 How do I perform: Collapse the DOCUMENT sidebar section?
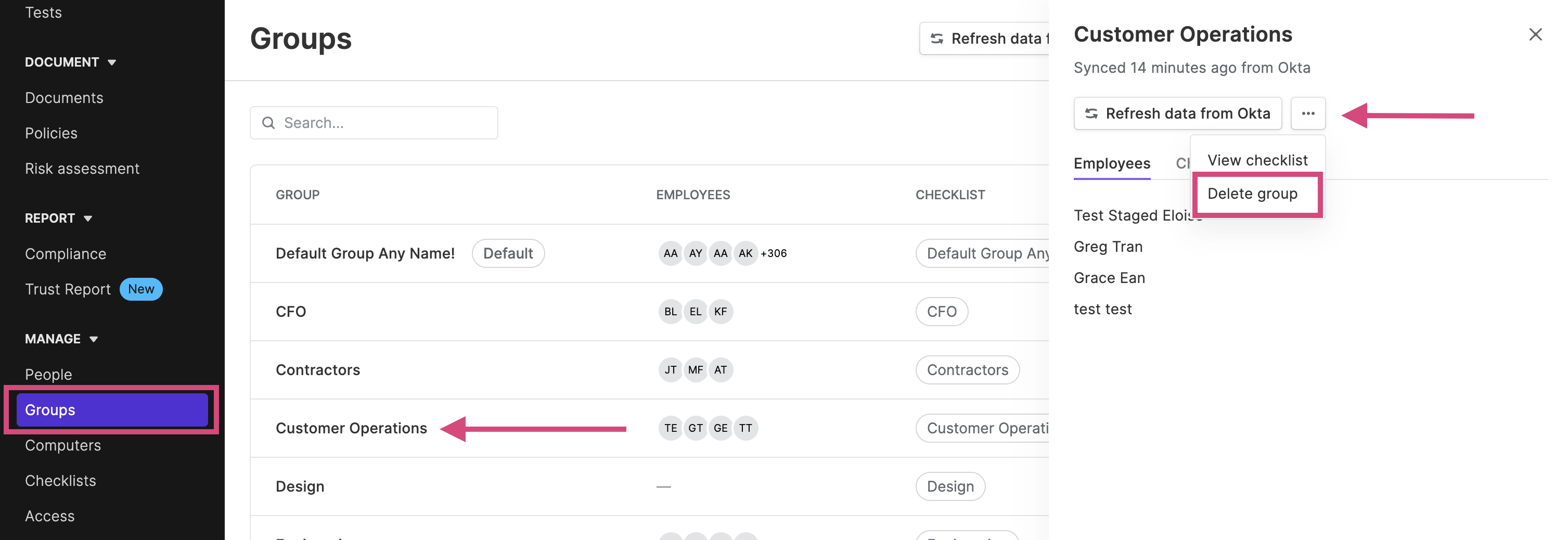(71, 62)
